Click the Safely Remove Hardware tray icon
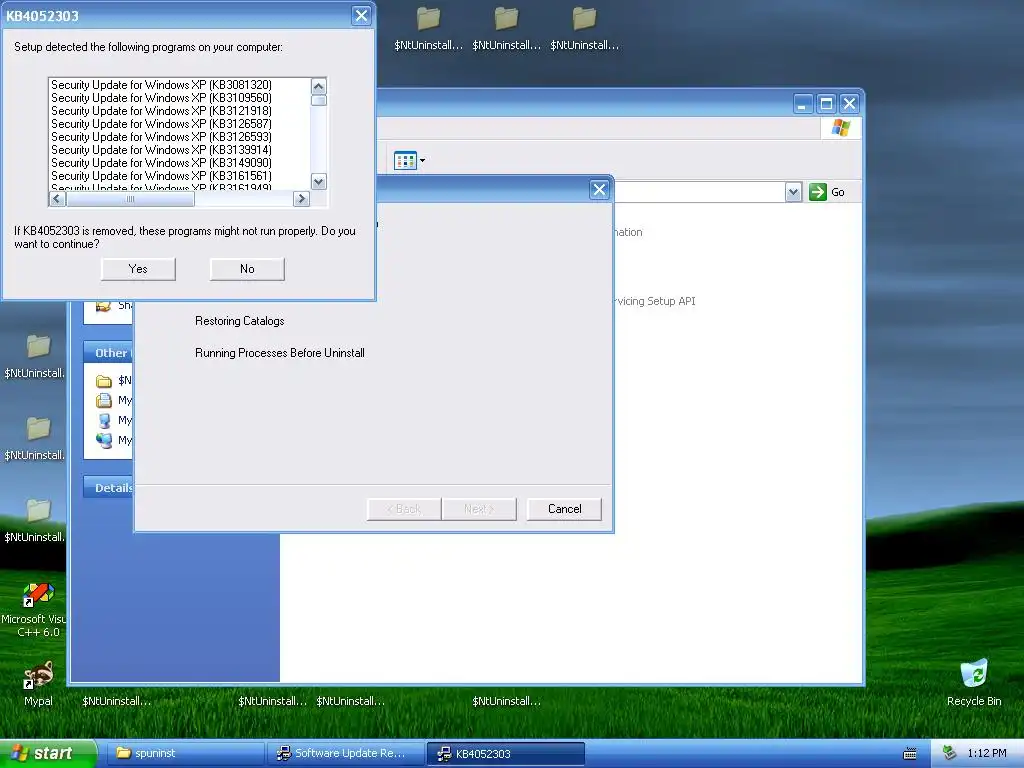The height and width of the screenshot is (768, 1024). pyautogui.click(x=950, y=754)
